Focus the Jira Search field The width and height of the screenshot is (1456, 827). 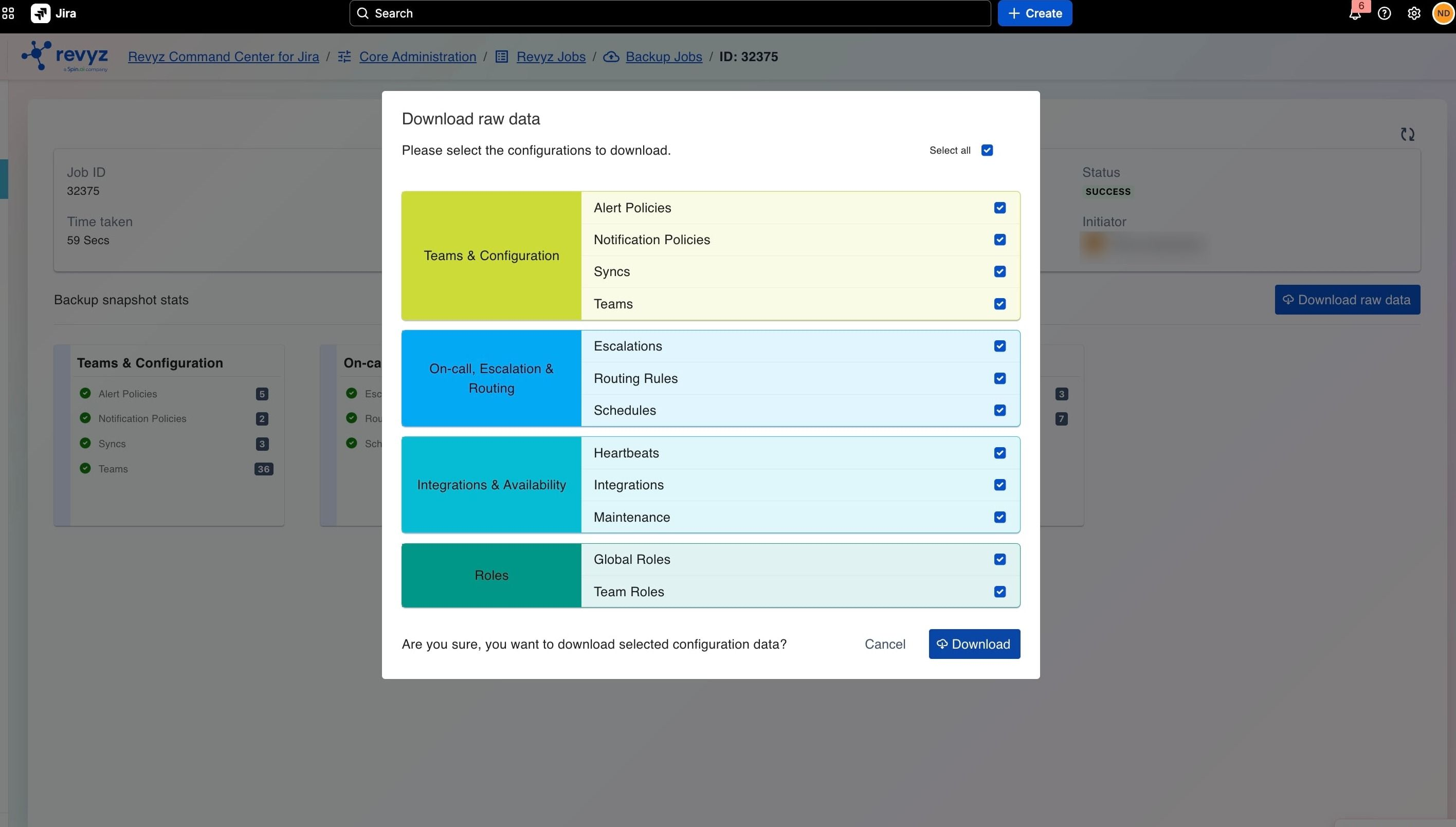point(670,13)
